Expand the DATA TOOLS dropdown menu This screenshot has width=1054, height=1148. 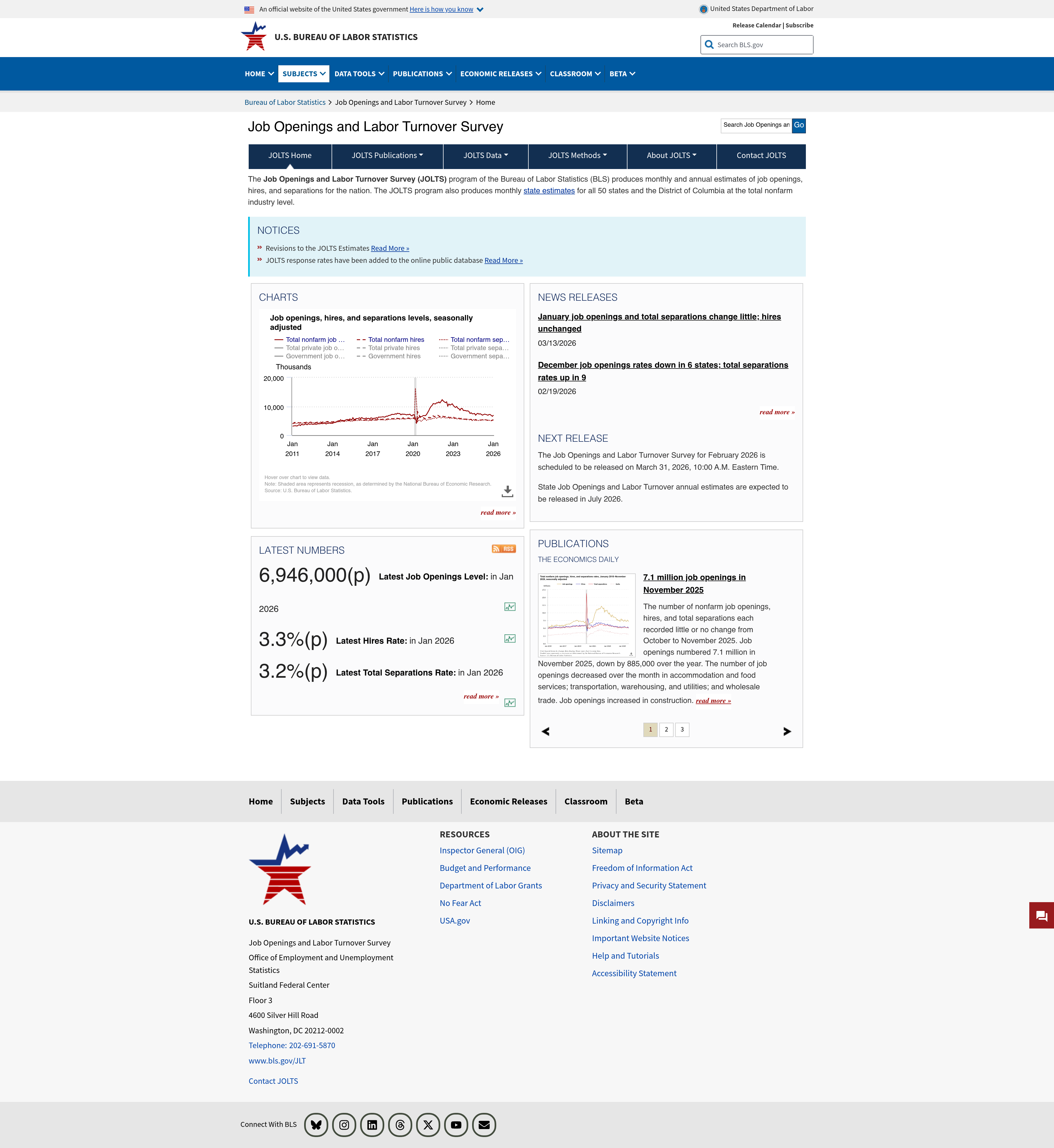359,74
